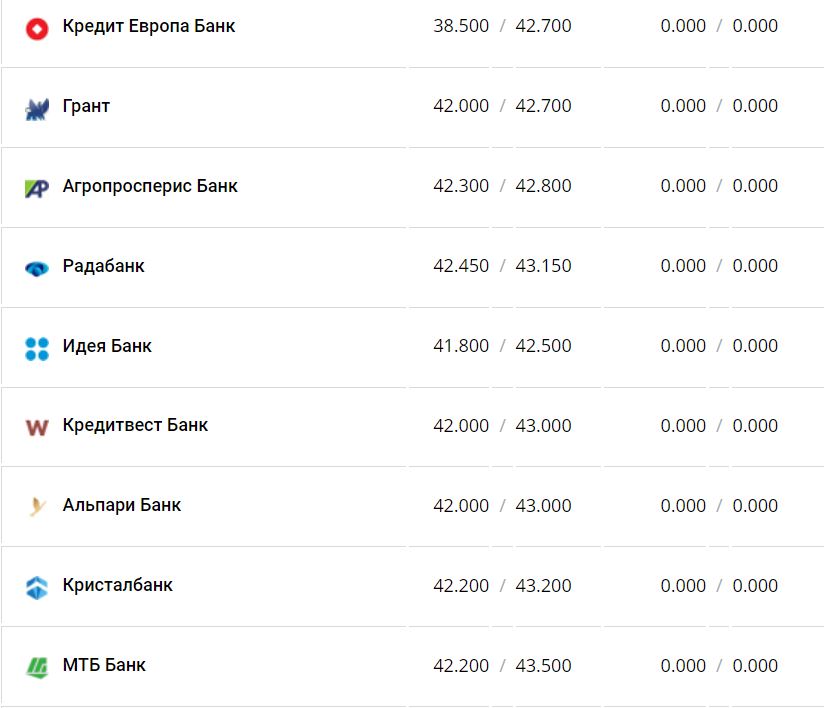
Task: Click the Идея Банк four-dots logo
Action: pyautogui.click(x=37, y=348)
